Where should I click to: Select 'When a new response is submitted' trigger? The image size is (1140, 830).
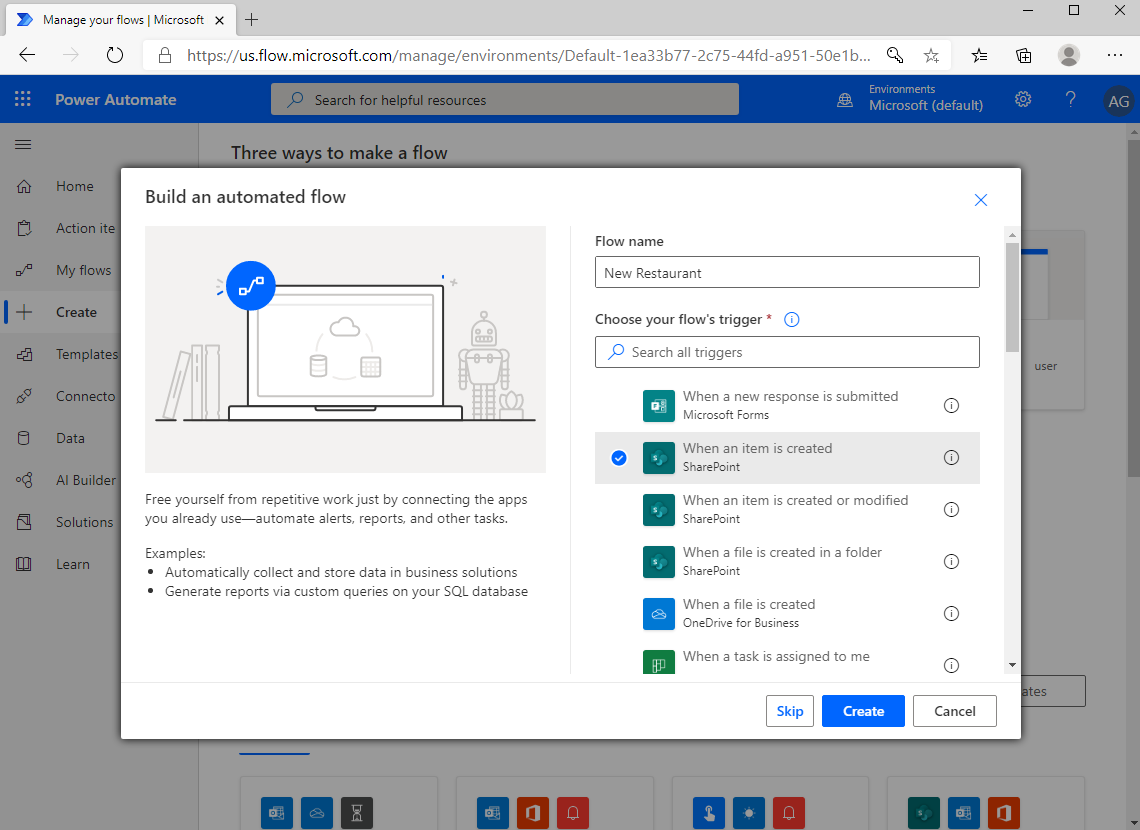coord(787,406)
